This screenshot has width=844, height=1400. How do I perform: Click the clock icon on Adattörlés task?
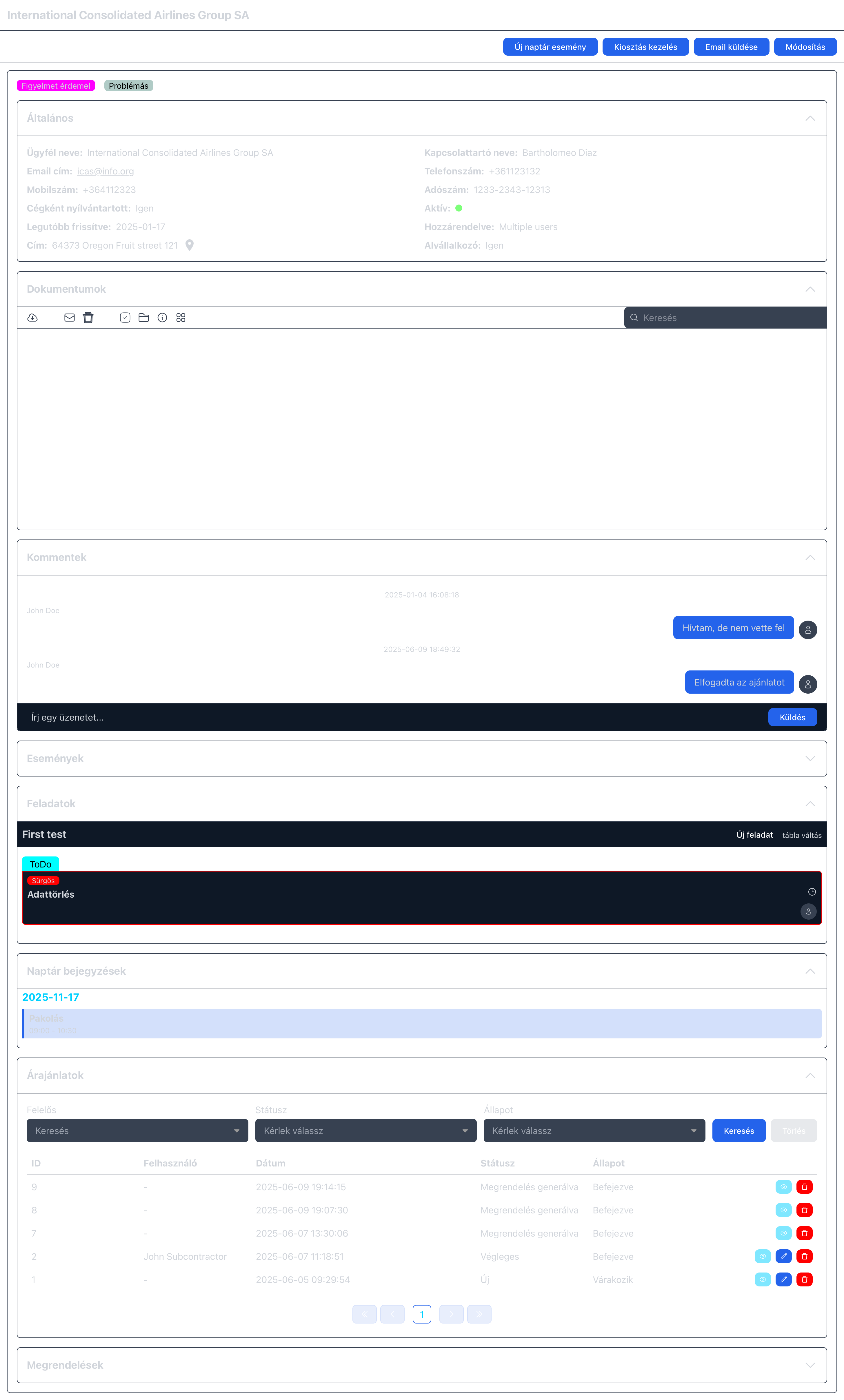(x=812, y=892)
